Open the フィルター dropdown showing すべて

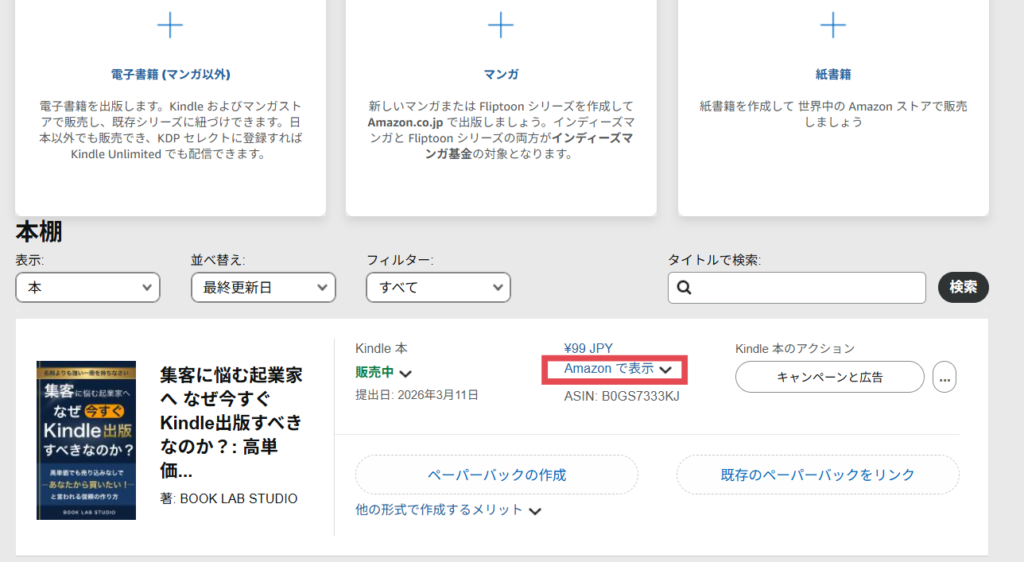click(438, 288)
